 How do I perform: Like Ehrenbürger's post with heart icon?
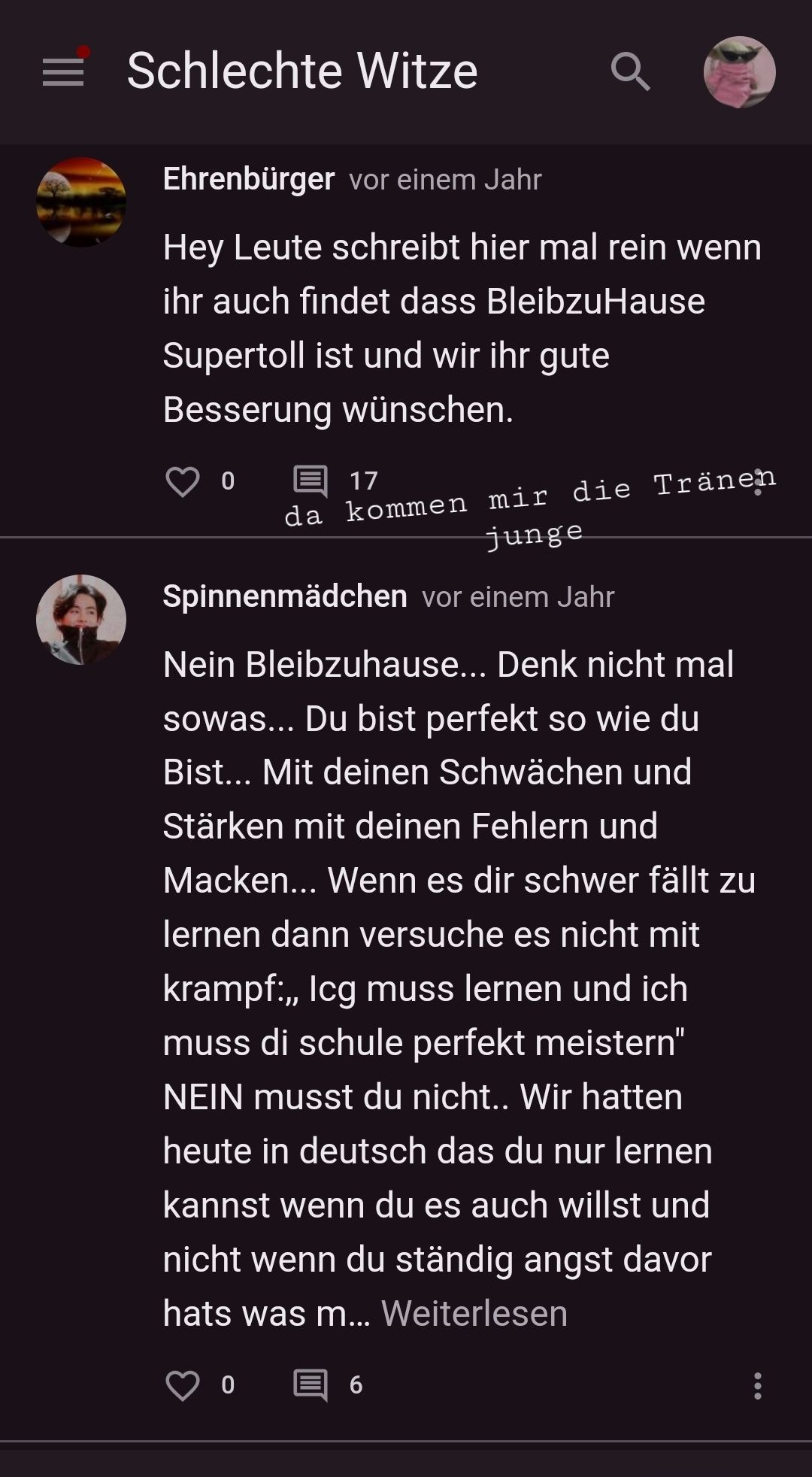[x=183, y=481]
